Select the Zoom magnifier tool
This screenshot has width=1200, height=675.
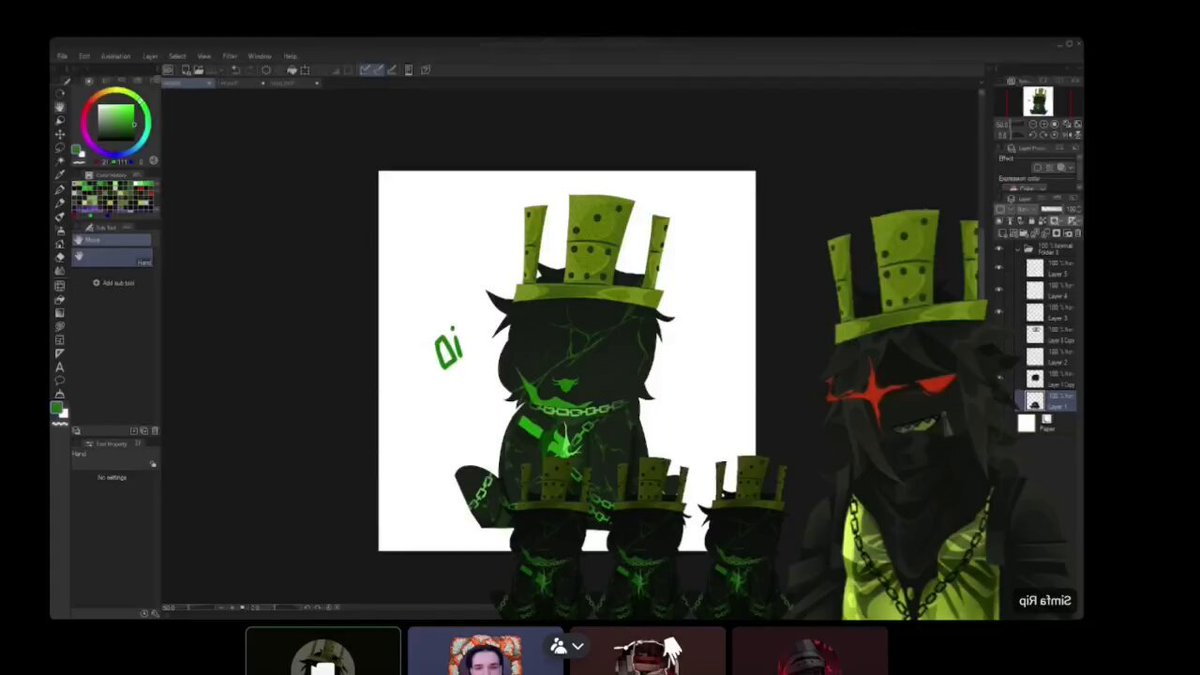click(x=60, y=93)
